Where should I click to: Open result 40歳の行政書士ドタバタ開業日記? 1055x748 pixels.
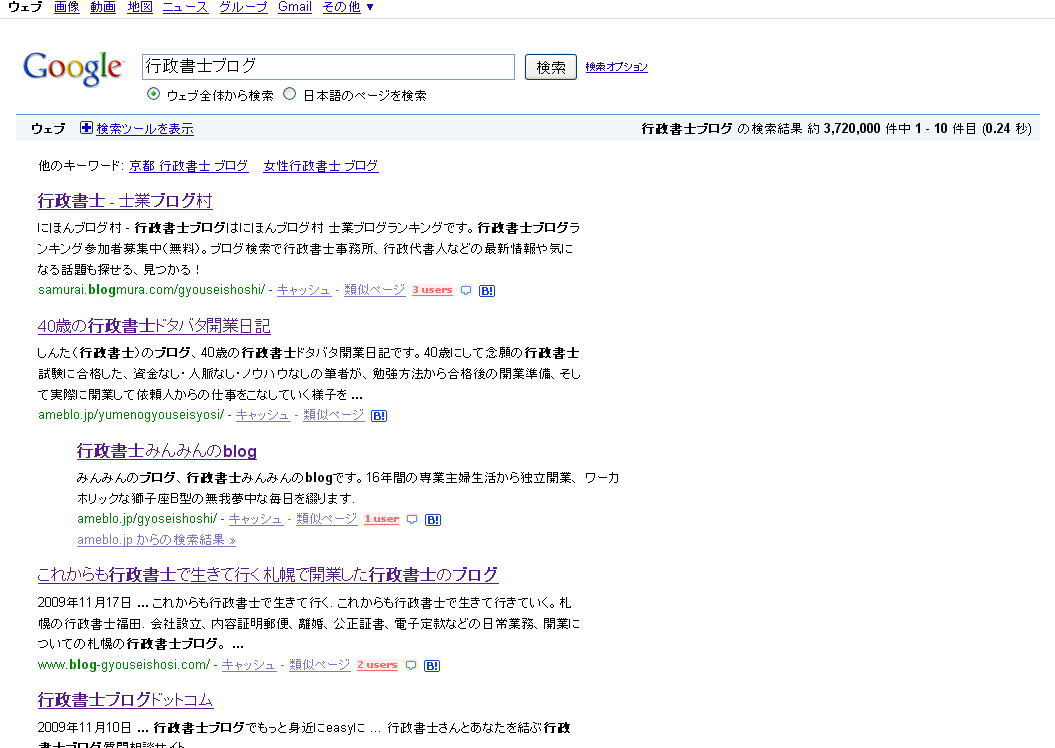pyautogui.click(x=154, y=326)
